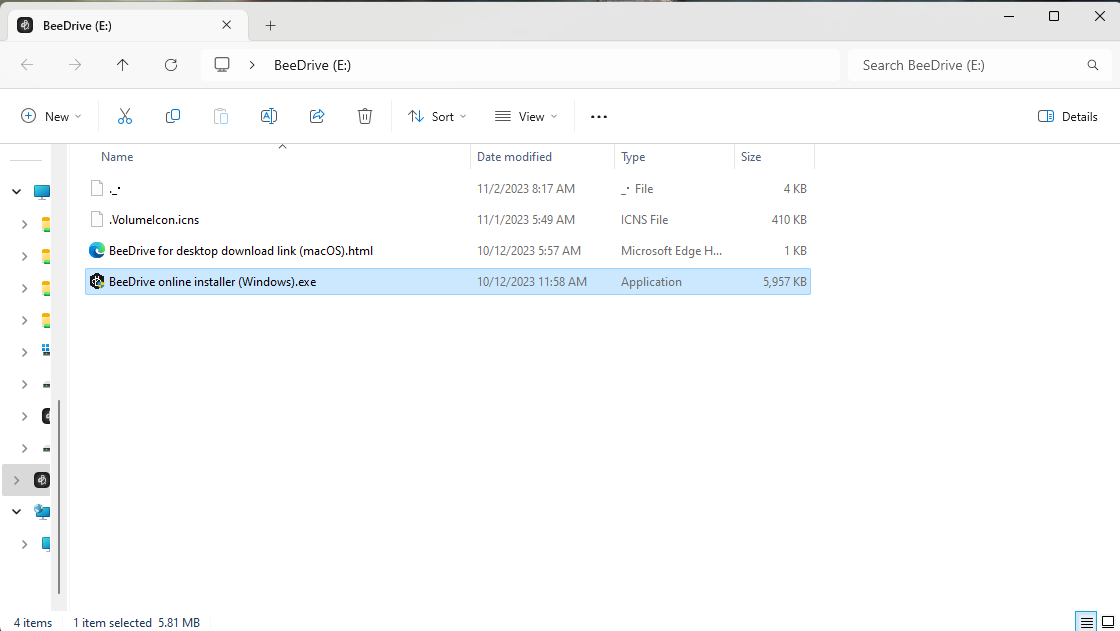This screenshot has height=631, width=1120.
Task: Open the View dropdown
Action: (x=526, y=117)
